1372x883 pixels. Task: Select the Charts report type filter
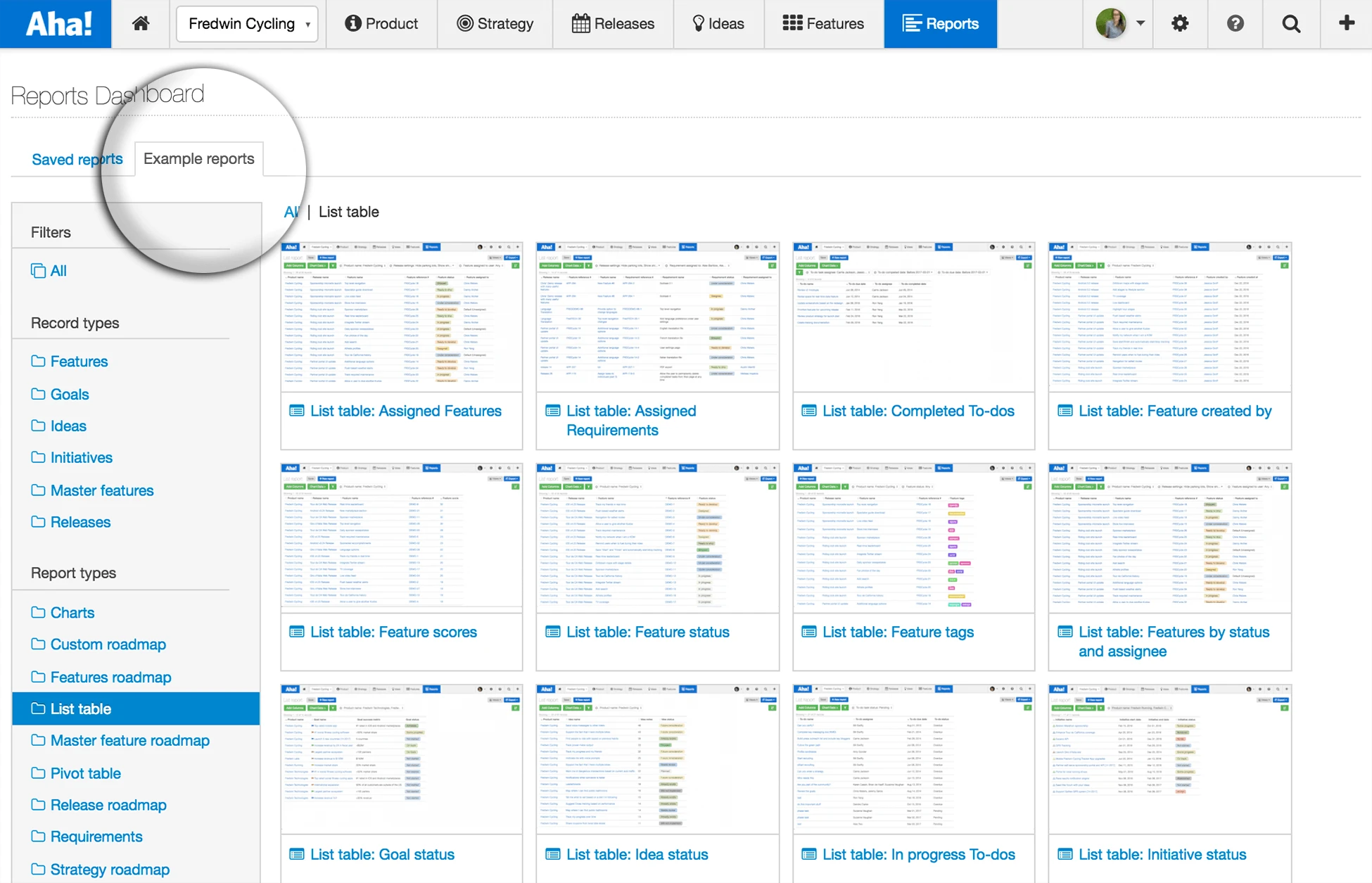72,613
